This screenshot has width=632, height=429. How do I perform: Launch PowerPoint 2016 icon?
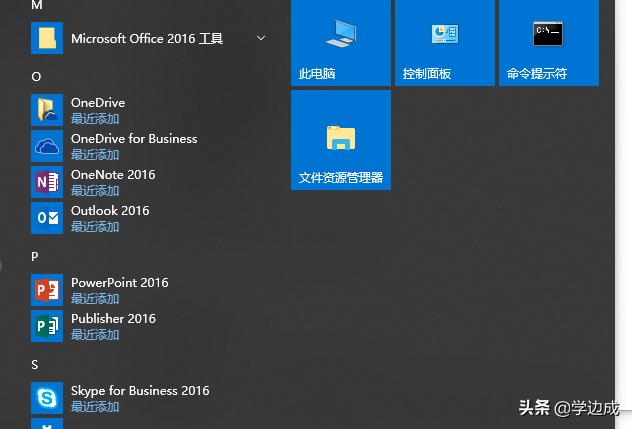pyautogui.click(x=47, y=290)
